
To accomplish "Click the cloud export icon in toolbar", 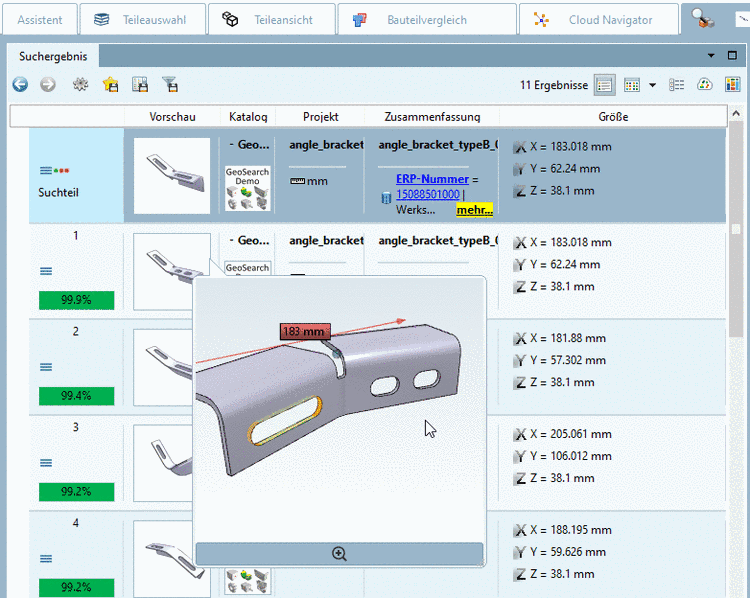I will (x=704, y=85).
